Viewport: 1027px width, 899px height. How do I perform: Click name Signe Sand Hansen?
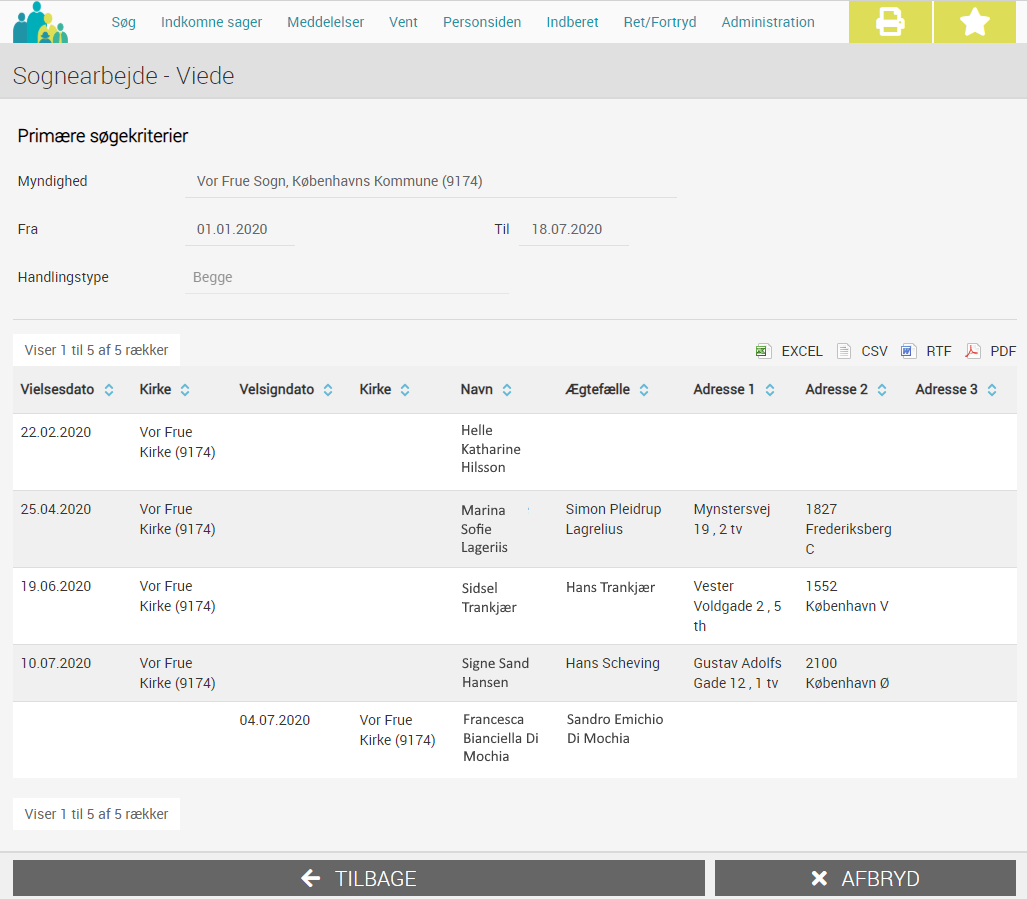(x=495, y=673)
